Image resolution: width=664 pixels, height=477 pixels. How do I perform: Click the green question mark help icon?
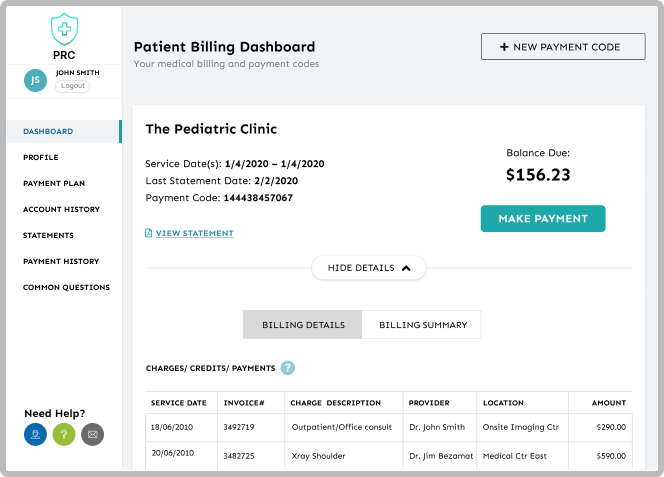[x=64, y=435]
